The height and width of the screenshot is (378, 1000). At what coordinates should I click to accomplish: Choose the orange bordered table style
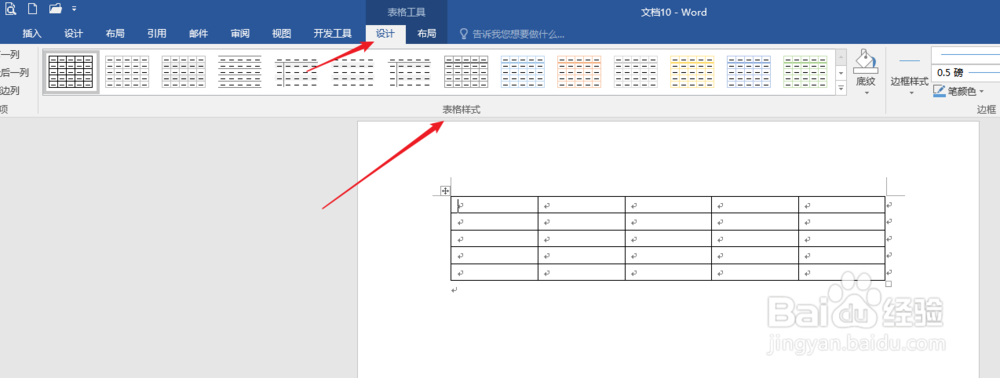point(579,71)
